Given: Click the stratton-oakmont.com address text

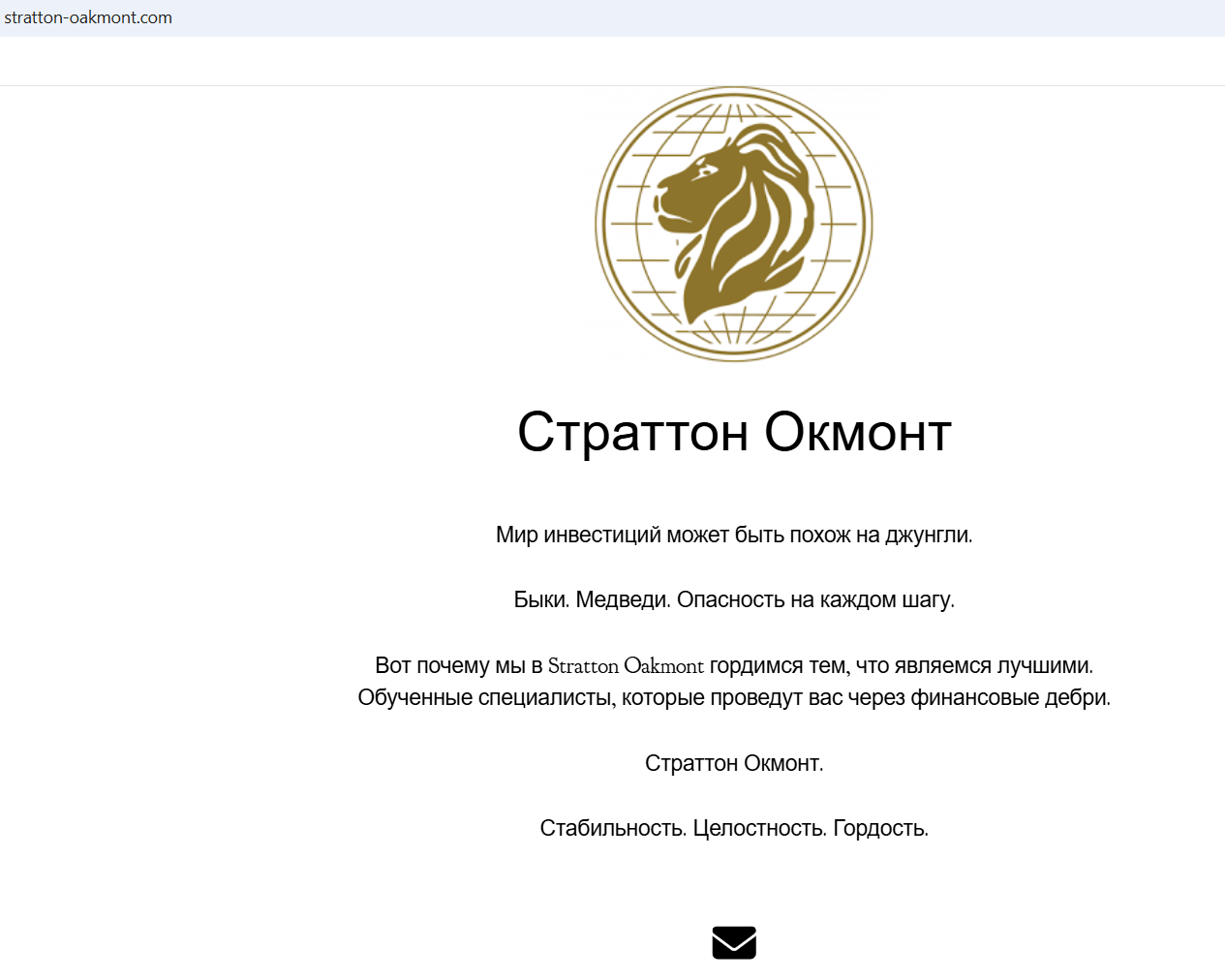Looking at the screenshot, I should (88, 17).
